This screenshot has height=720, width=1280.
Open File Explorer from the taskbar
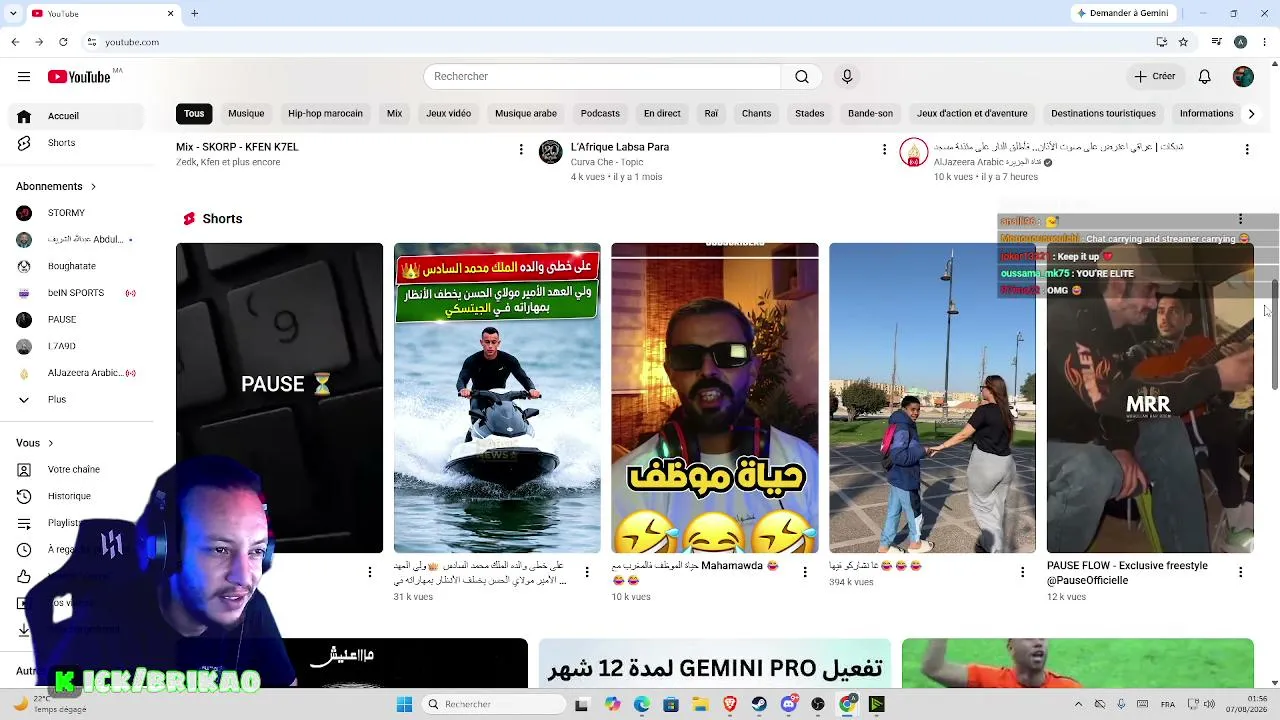coord(700,704)
